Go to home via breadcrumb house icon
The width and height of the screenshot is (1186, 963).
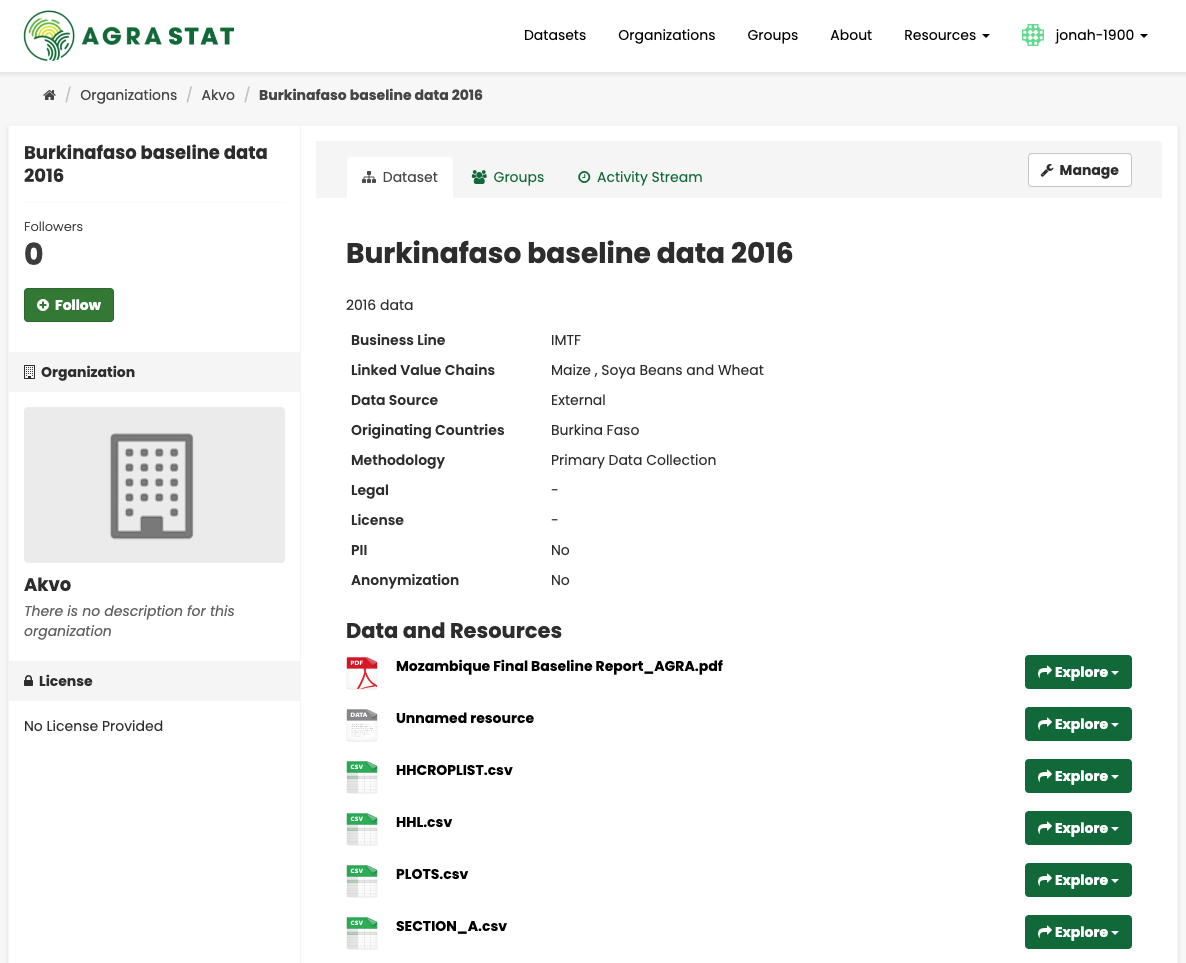click(x=49, y=95)
